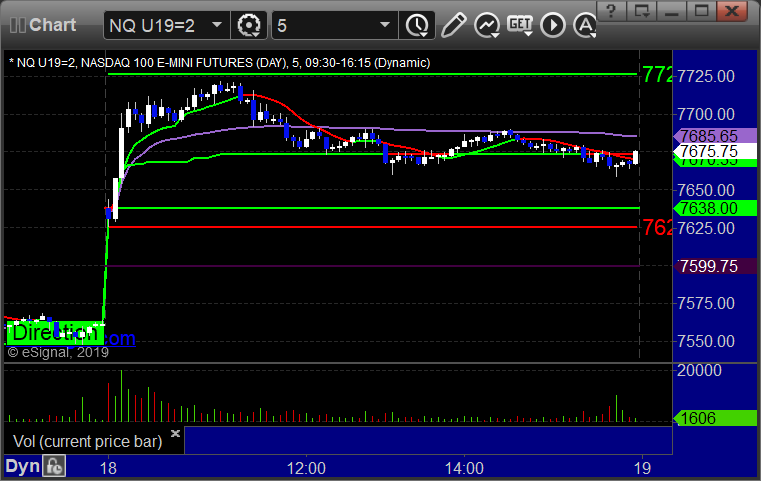761x481 pixels.
Task: Close the chart window
Action: pyautogui.click(x=732, y=10)
